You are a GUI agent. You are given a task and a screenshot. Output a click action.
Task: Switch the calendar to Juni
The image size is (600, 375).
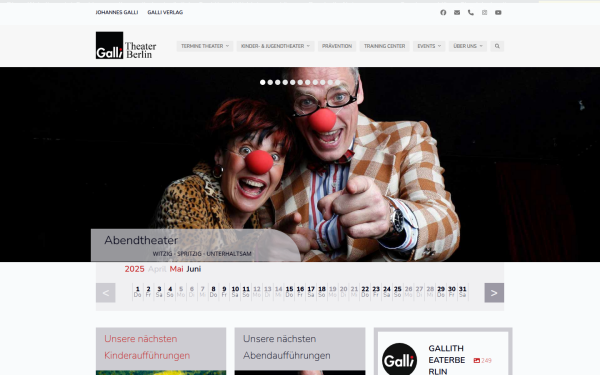pyautogui.click(x=194, y=269)
